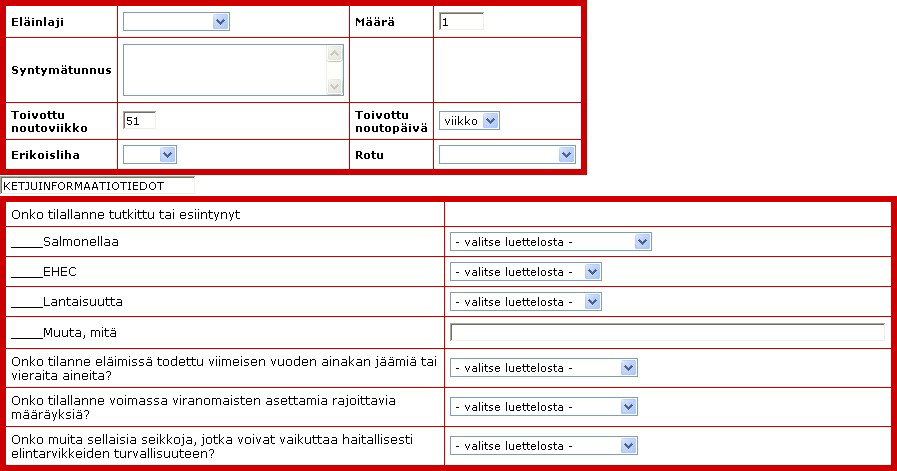Click the Toivottu noutopäivä label
Image resolution: width=897 pixels, height=471 pixels.
(391, 121)
